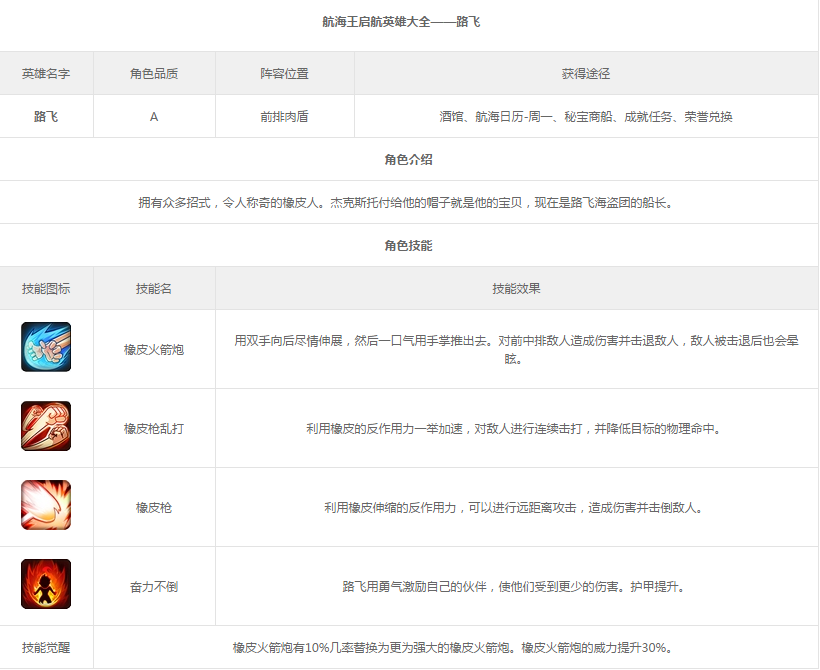Click the 奋力不倒 flame skill icon

tap(46, 584)
